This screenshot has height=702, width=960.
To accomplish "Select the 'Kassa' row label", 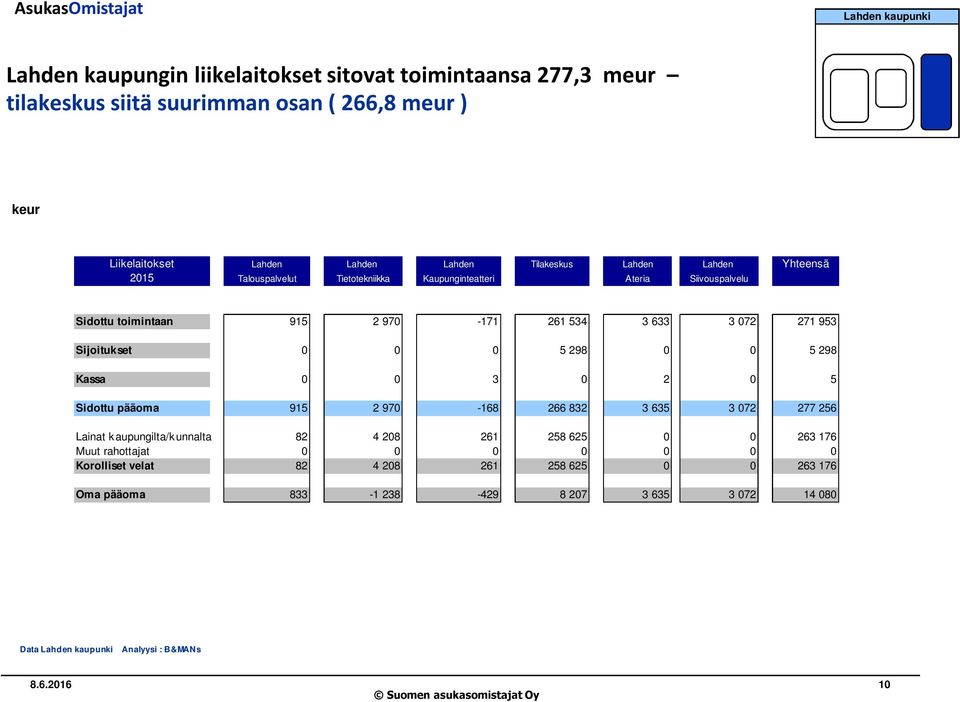I will (x=141, y=379).
